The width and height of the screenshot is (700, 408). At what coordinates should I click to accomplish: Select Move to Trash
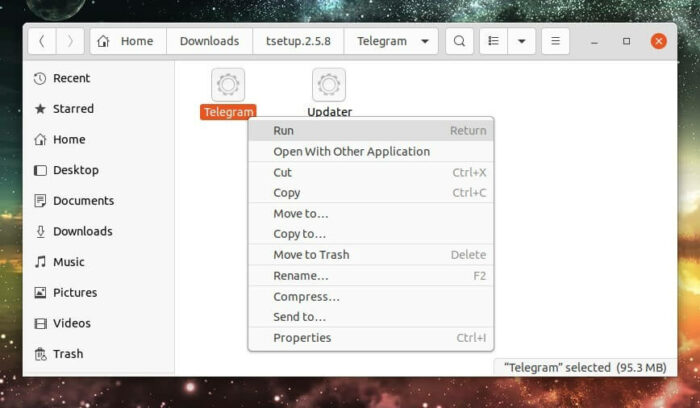pos(371,255)
